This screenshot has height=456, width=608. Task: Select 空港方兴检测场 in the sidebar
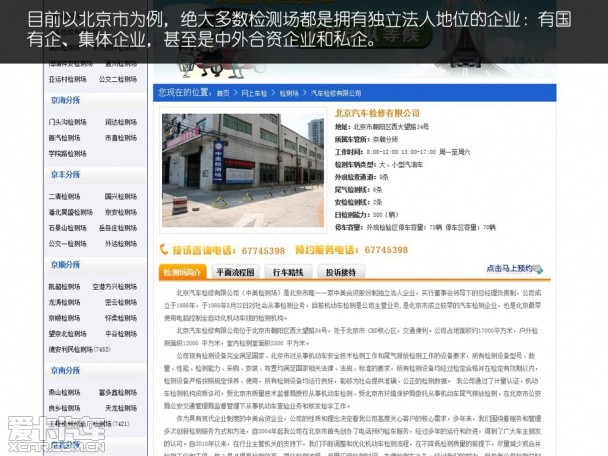click(x=115, y=287)
